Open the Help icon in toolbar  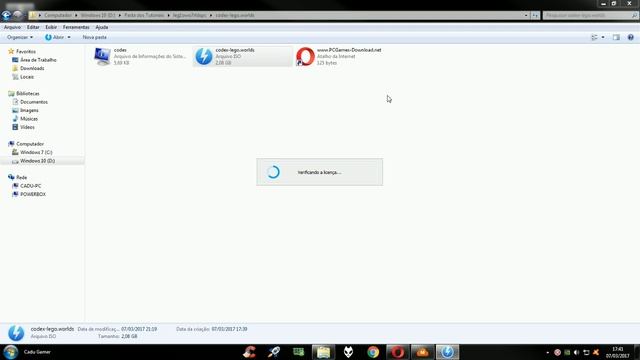point(631,37)
